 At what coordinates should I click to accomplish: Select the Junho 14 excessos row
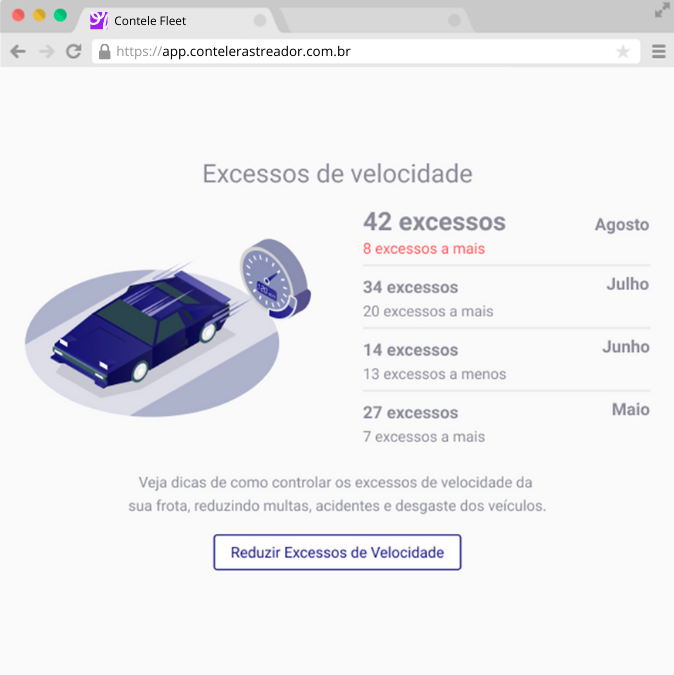506,360
